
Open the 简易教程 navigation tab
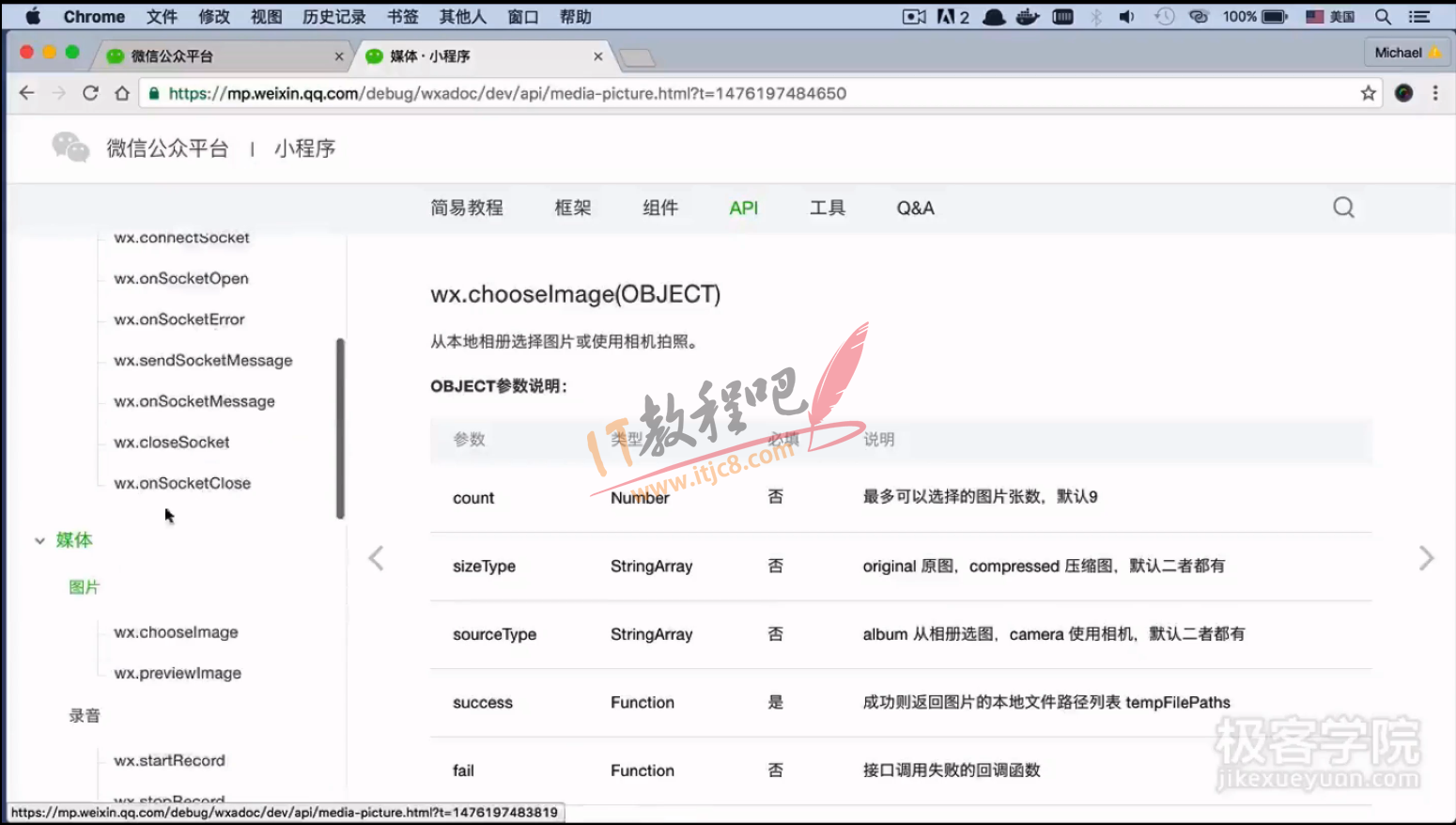click(x=467, y=208)
